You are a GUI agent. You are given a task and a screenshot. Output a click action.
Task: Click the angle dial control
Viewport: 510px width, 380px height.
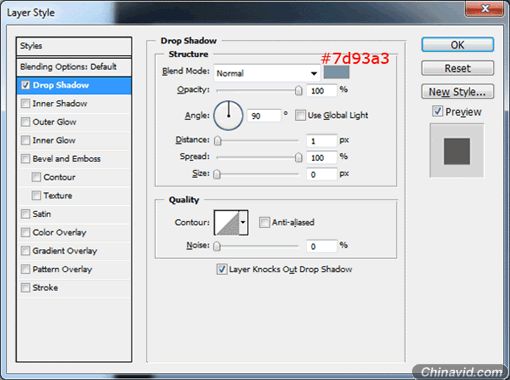point(228,115)
